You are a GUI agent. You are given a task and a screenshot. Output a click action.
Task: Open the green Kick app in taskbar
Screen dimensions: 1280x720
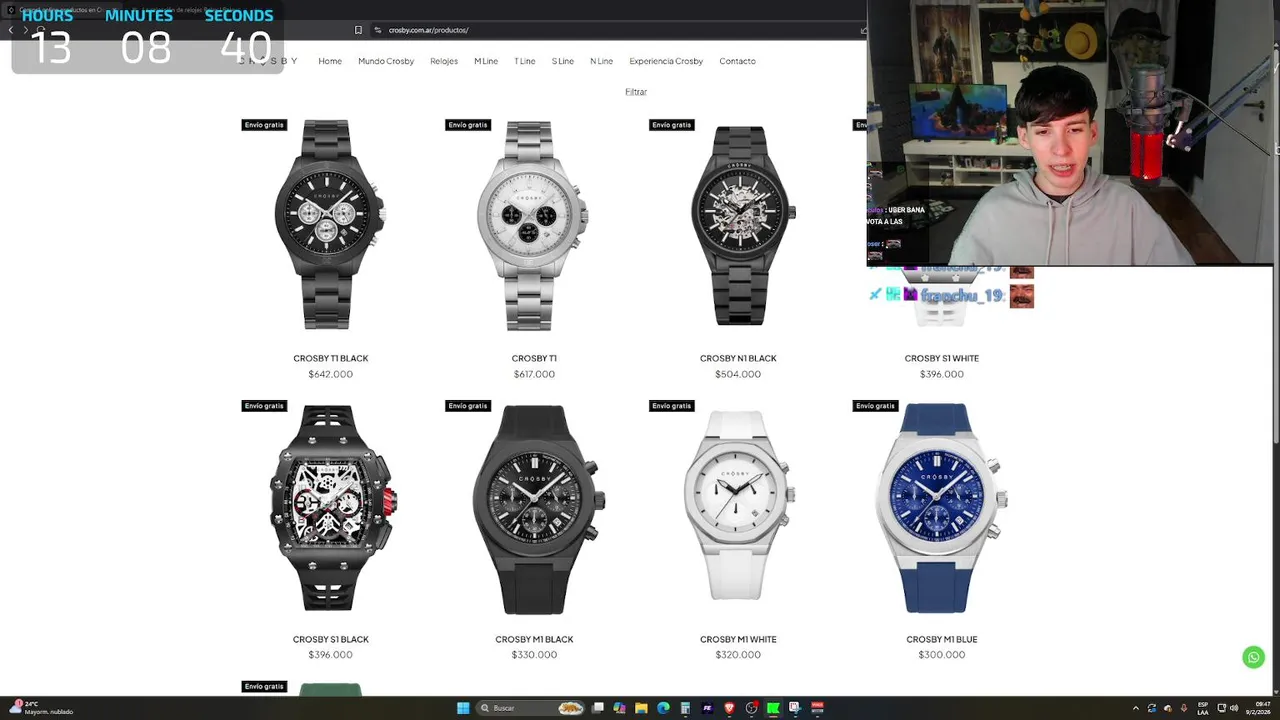pyautogui.click(x=773, y=708)
